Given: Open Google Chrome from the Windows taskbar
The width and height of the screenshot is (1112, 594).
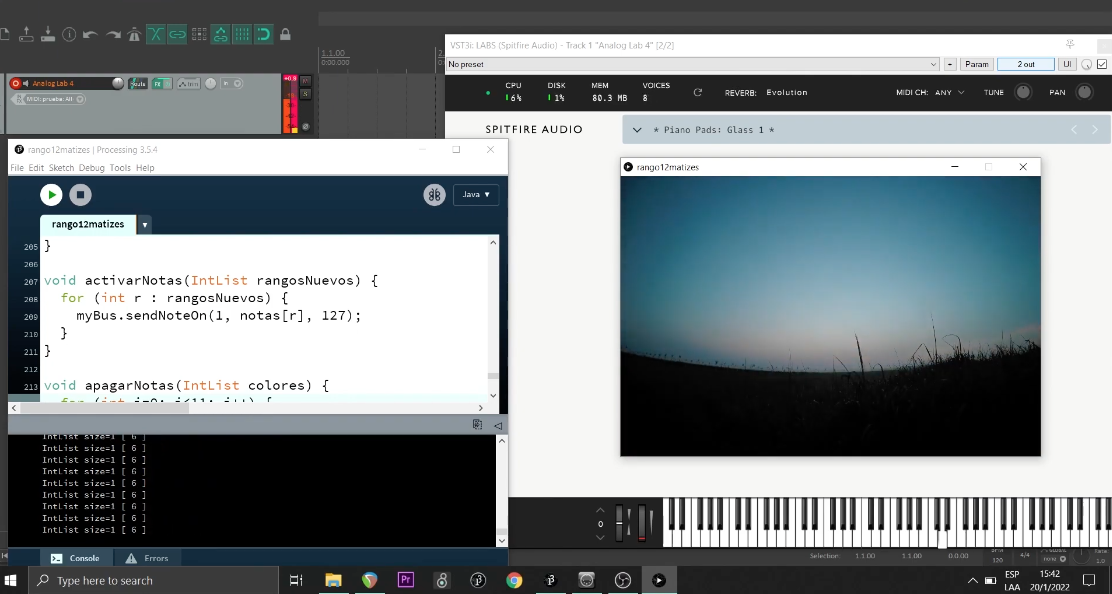Looking at the screenshot, I should click(514, 580).
